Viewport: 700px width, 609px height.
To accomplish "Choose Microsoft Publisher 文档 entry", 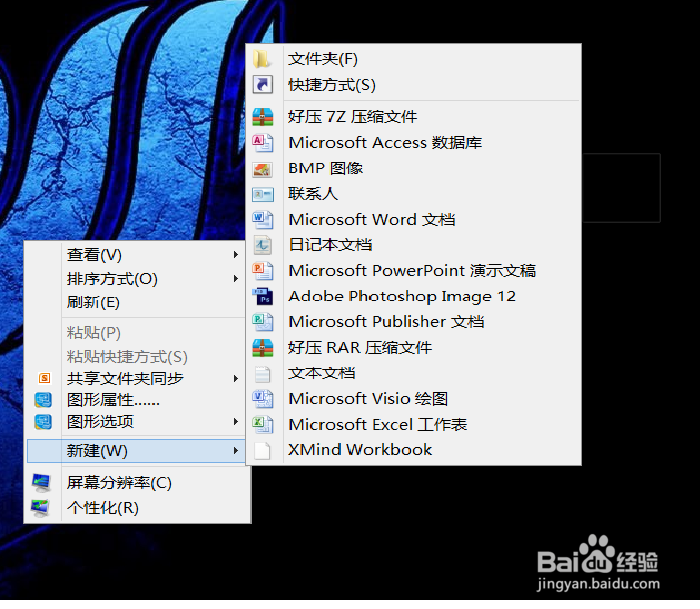I will click(414, 322).
